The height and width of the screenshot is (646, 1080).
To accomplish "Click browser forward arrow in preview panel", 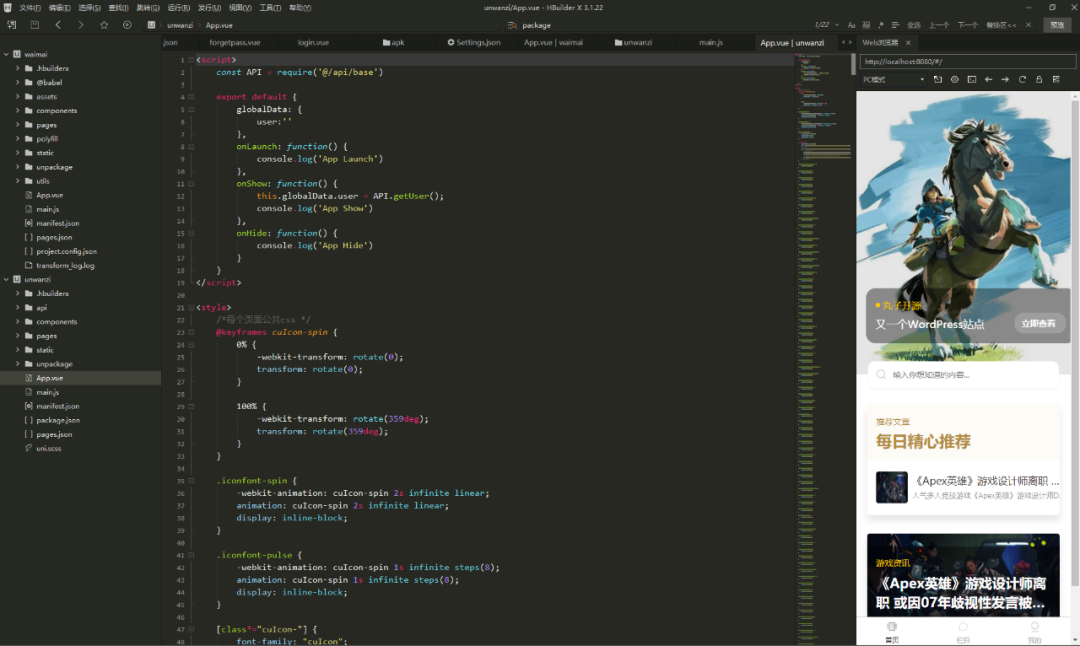I will tap(1005, 79).
